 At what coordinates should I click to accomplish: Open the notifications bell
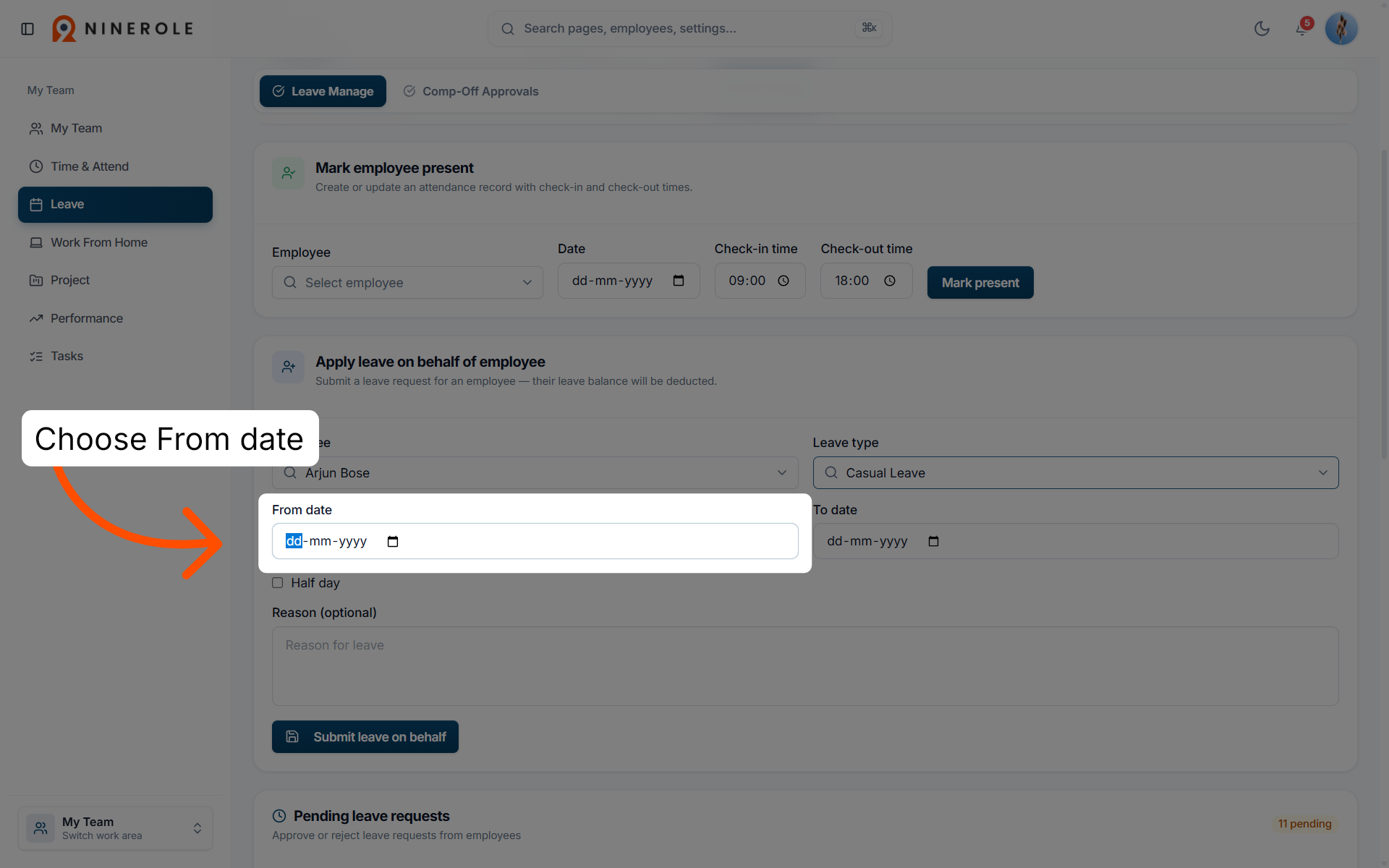1301,29
